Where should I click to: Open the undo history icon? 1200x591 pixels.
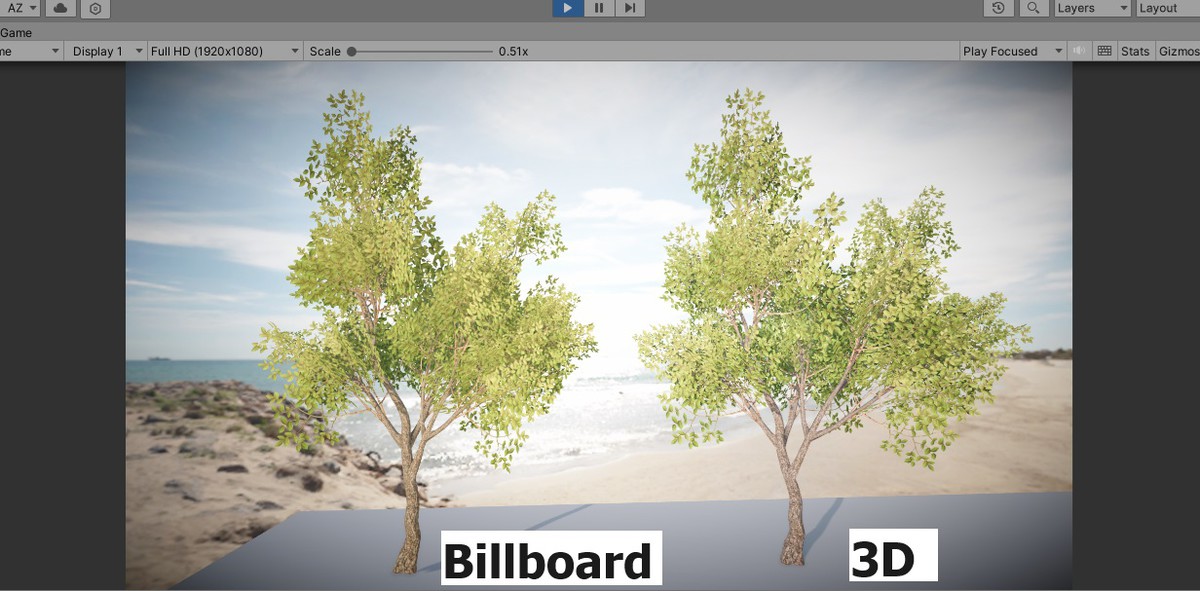pyautogui.click(x=998, y=8)
